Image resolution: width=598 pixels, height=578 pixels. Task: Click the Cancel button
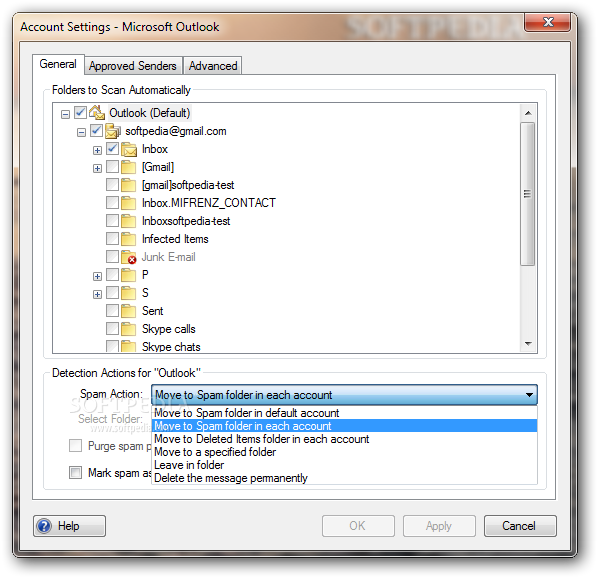(x=520, y=526)
